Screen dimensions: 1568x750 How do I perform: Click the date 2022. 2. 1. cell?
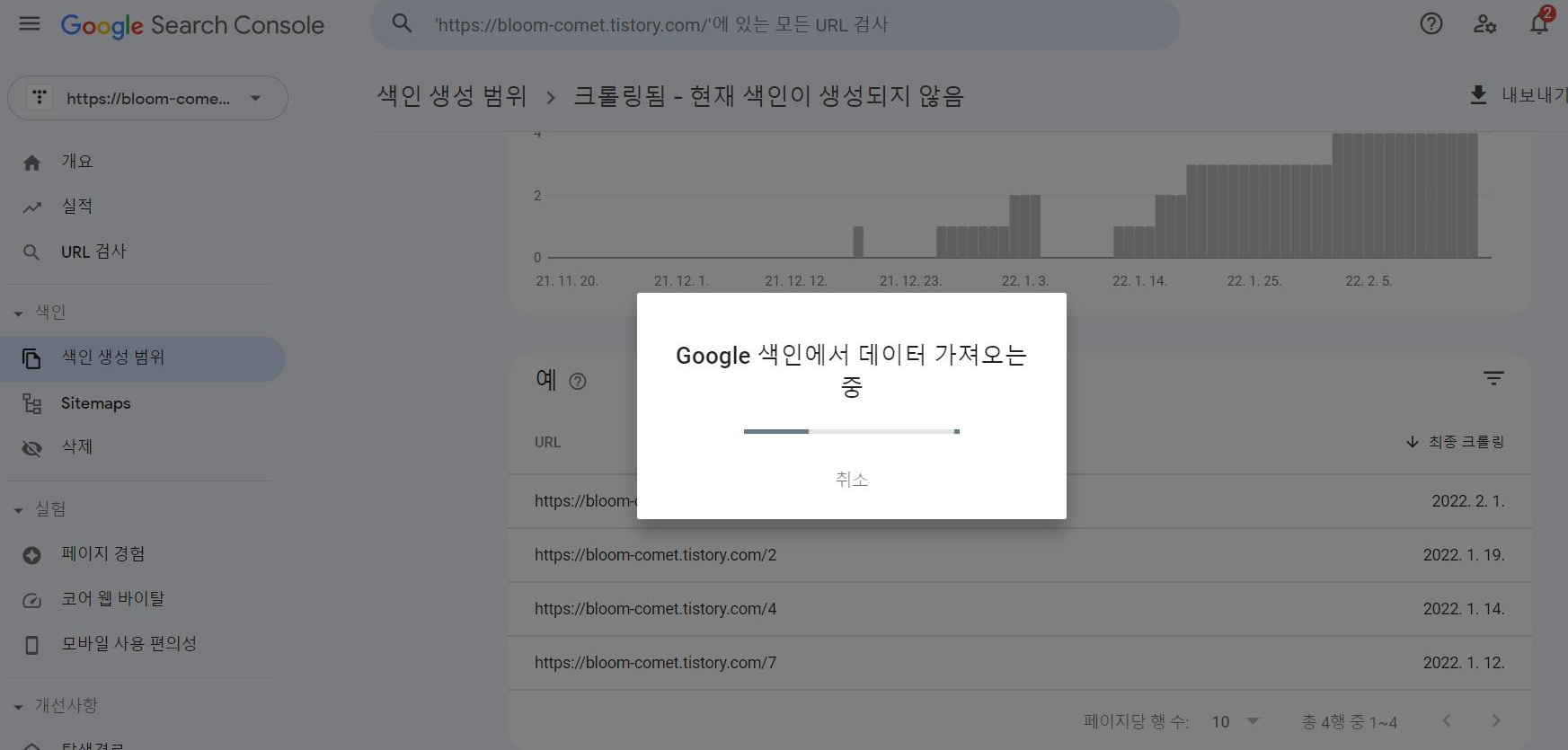(x=1468, y=501)
